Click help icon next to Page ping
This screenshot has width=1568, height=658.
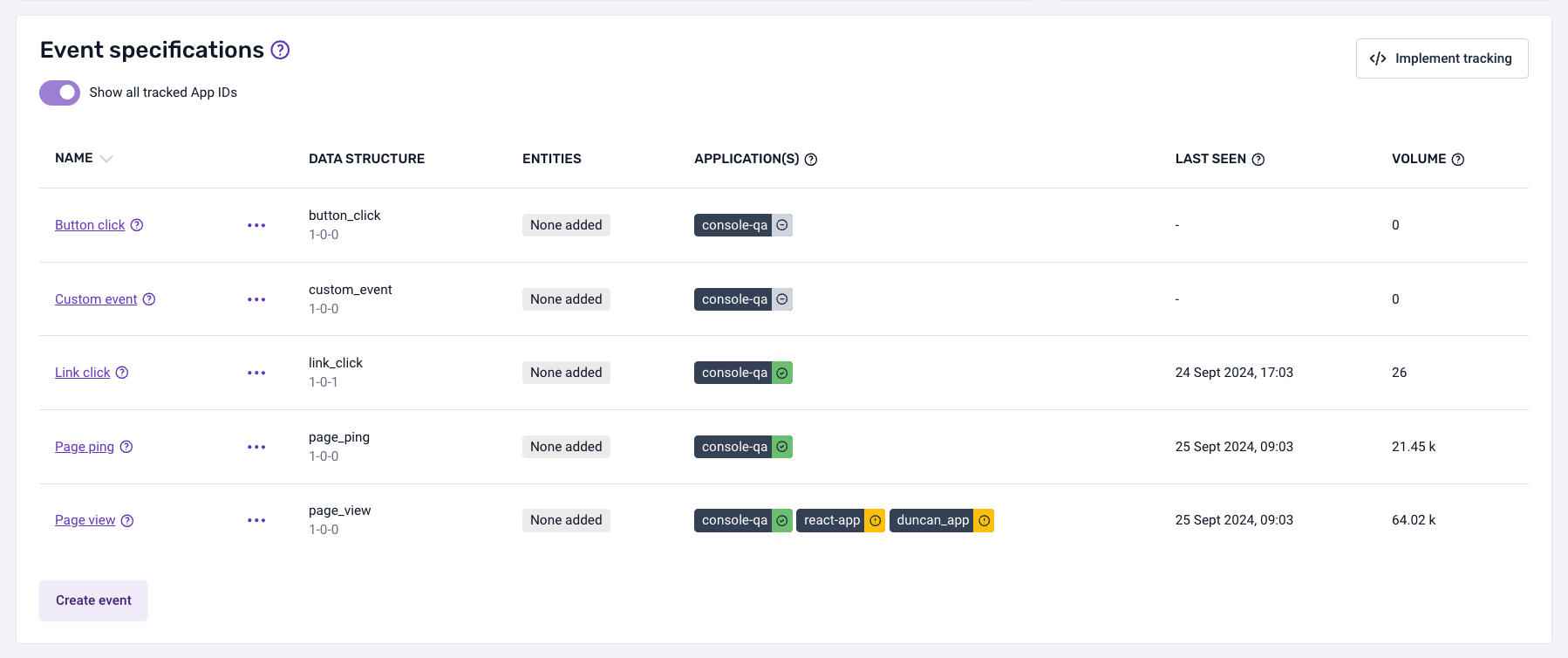point(126,447)
